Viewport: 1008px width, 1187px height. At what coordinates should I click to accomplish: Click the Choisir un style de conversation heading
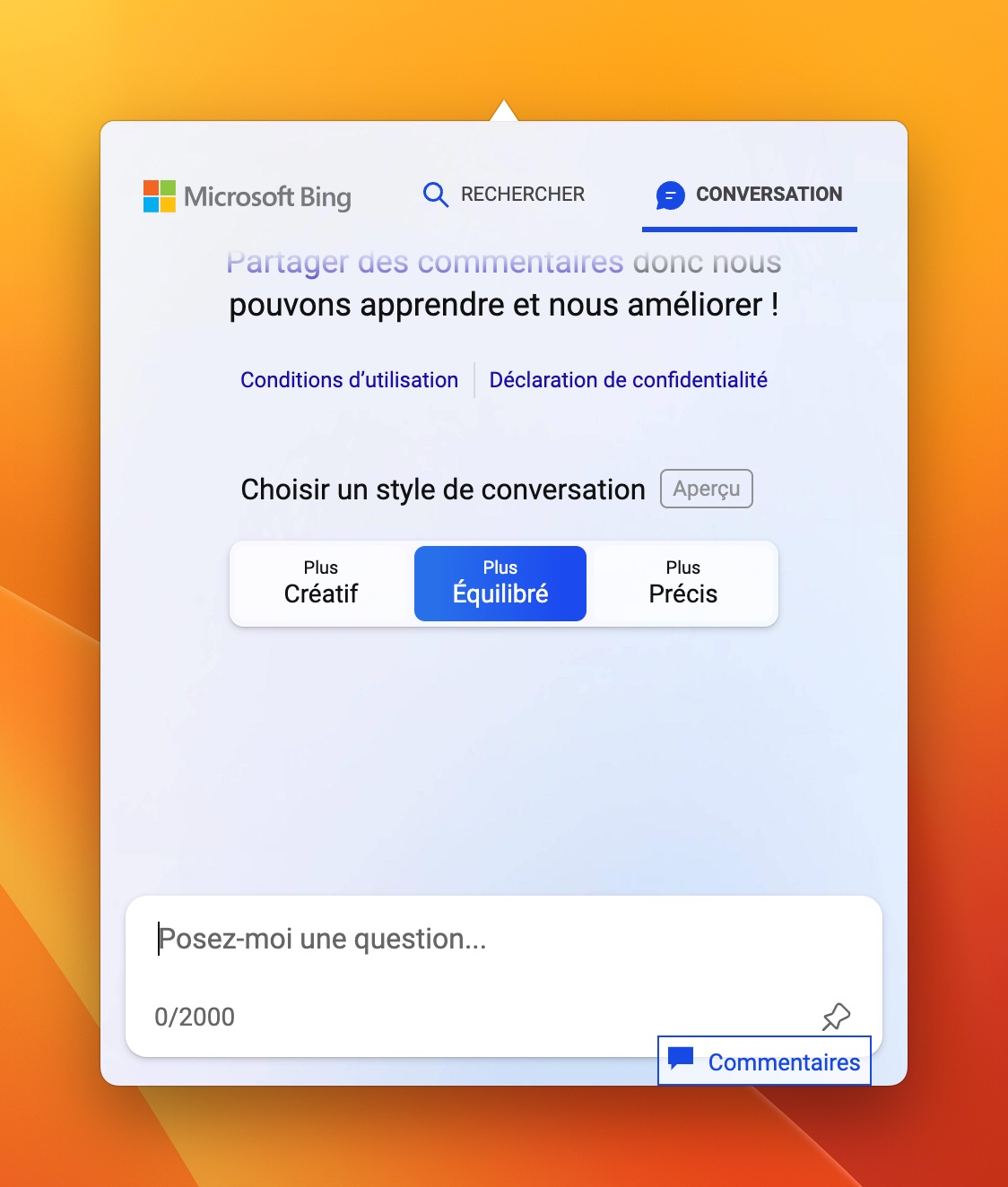pyautogui.click(x=443, y=490)
